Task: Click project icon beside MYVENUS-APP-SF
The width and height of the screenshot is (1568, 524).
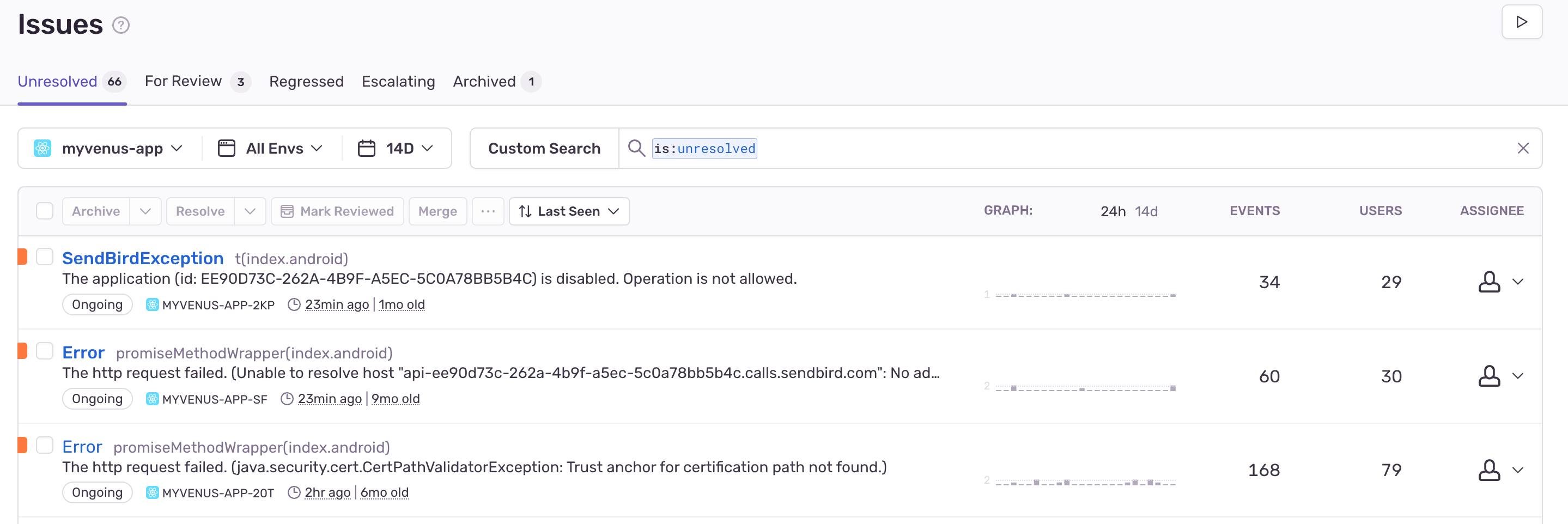Action: (x=152, y=399)
